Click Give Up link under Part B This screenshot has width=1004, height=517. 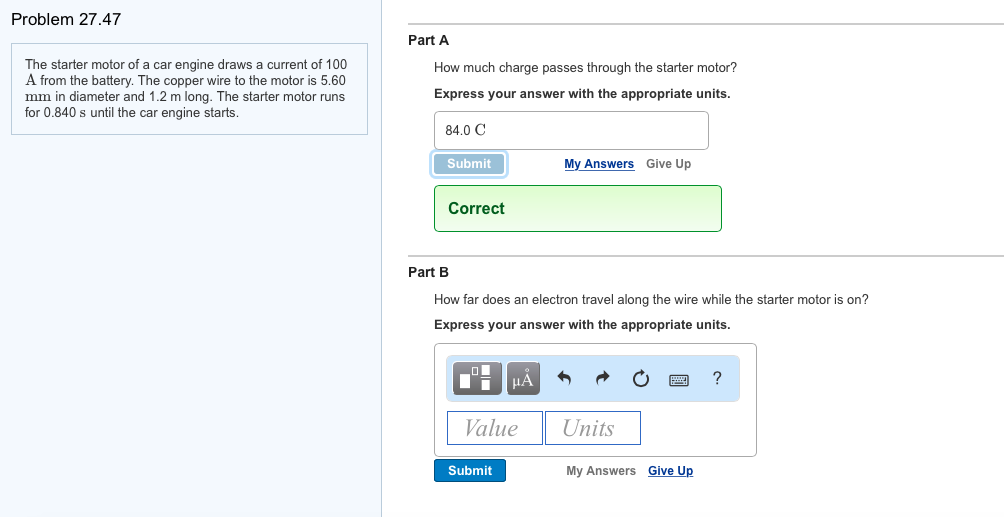(670, 471)
